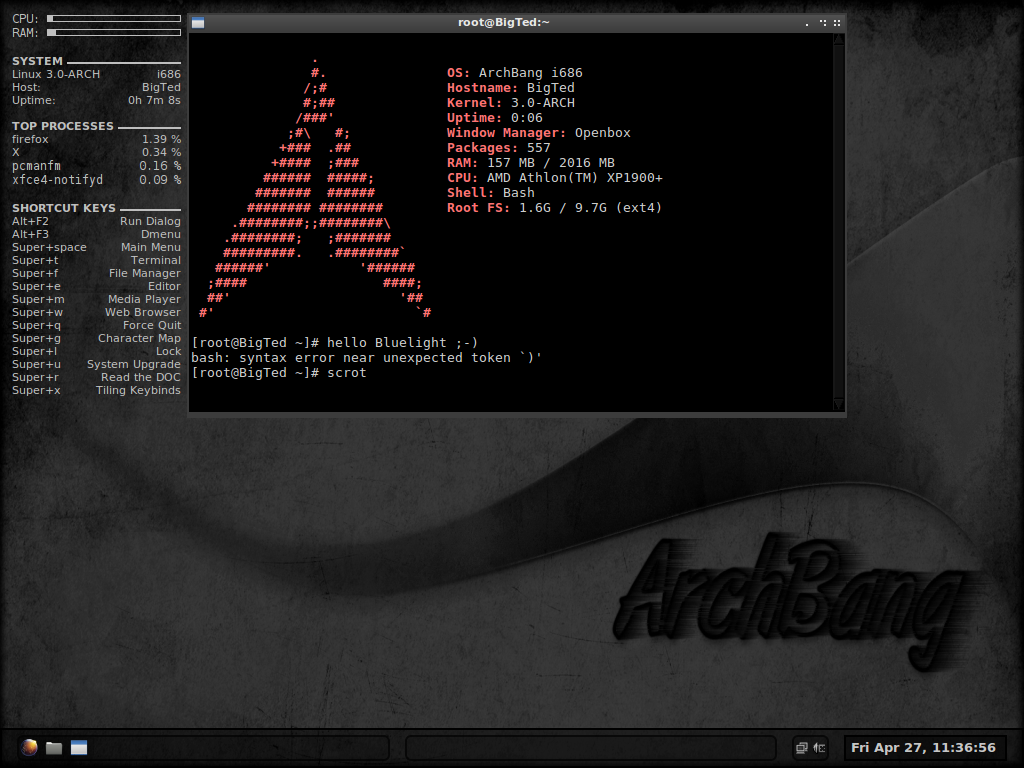
Task: Click 'Root FS: 1.6G / 9.7G (ext4)' line
Action: point(554,208)
